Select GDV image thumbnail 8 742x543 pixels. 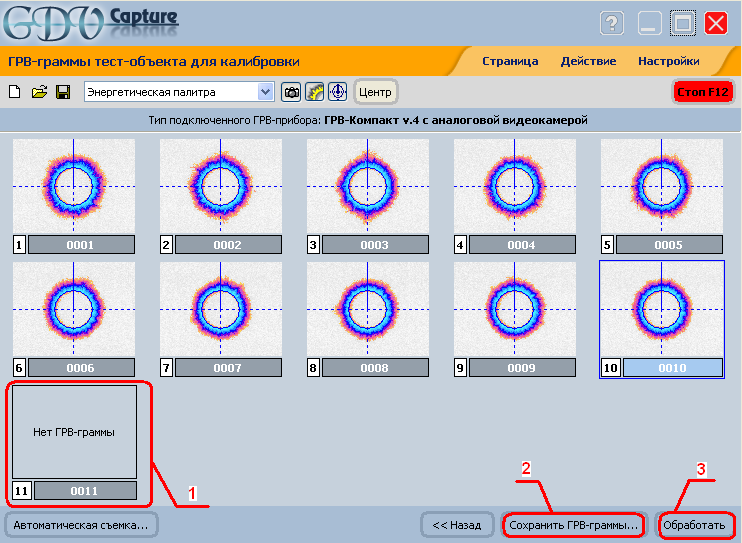(368, 309)
